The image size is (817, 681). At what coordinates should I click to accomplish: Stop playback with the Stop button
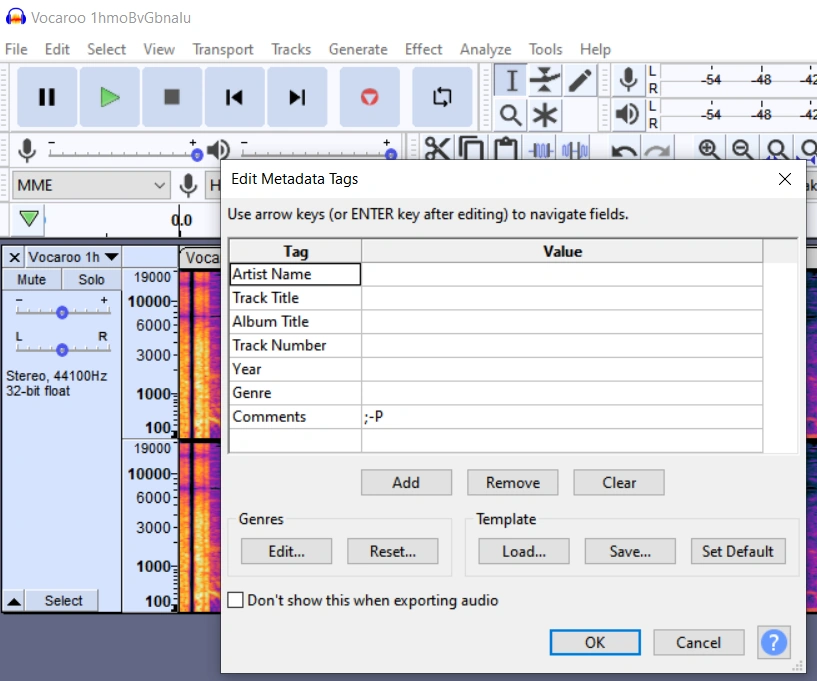(172, 97)
